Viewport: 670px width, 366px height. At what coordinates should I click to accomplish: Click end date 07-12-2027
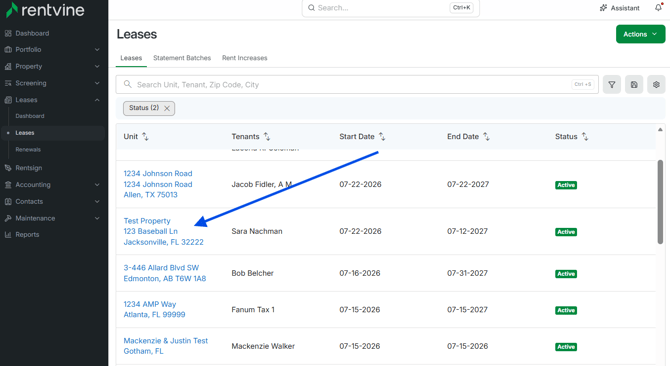(x=467, y=231)
